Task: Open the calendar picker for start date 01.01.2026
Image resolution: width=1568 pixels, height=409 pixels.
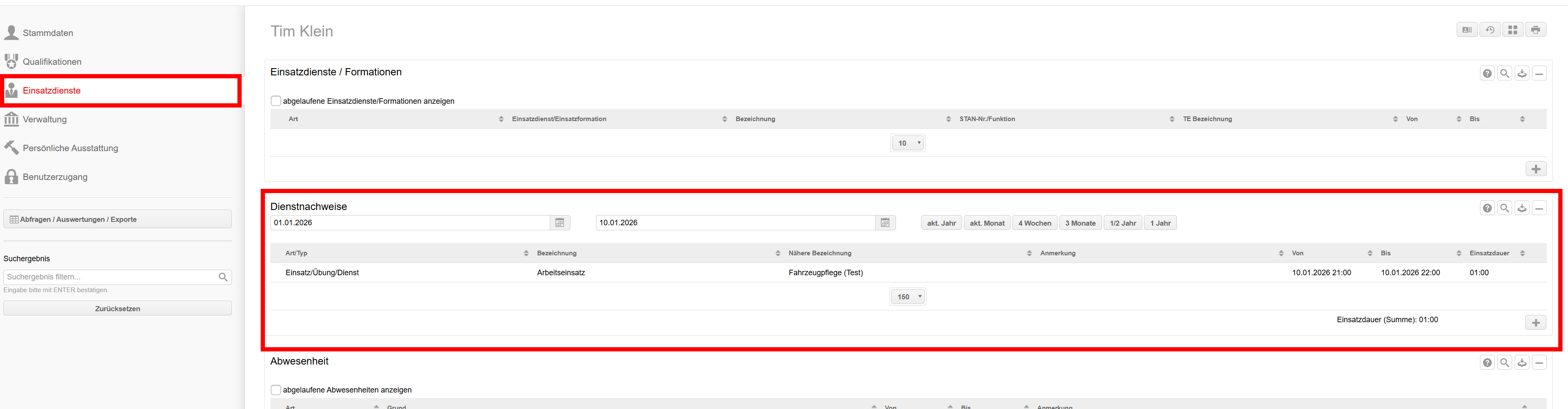Action: coord(559,223)
